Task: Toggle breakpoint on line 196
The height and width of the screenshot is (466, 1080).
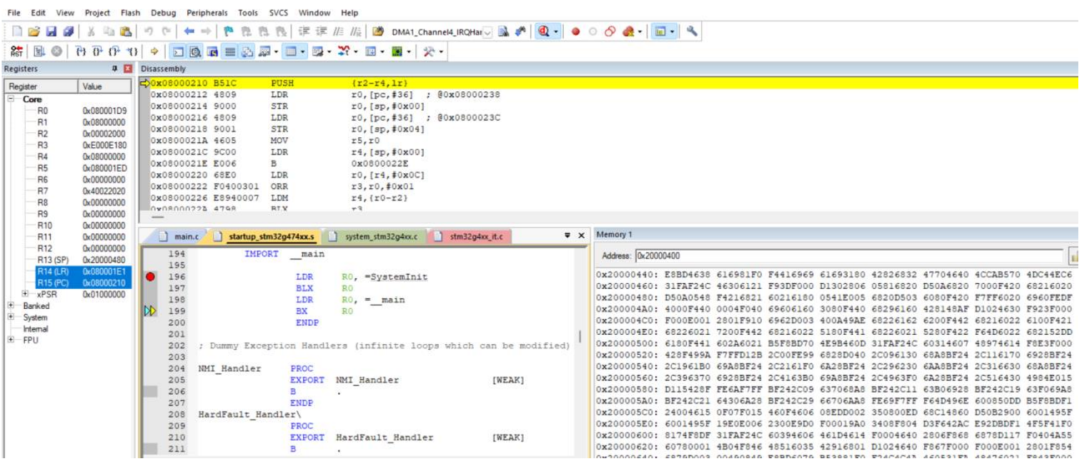Action: [x=150, y=277]
